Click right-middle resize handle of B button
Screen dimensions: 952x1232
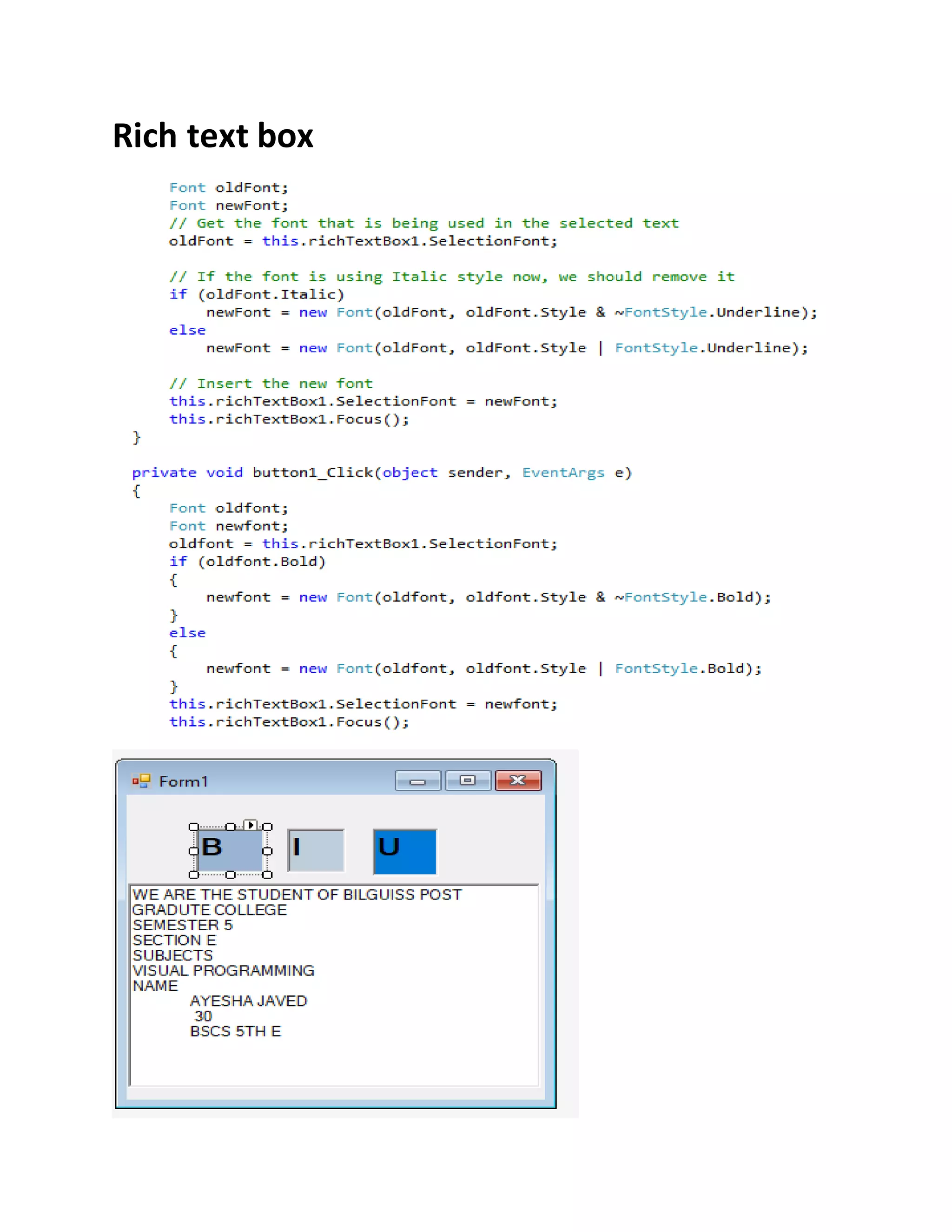tap(267, 851)
